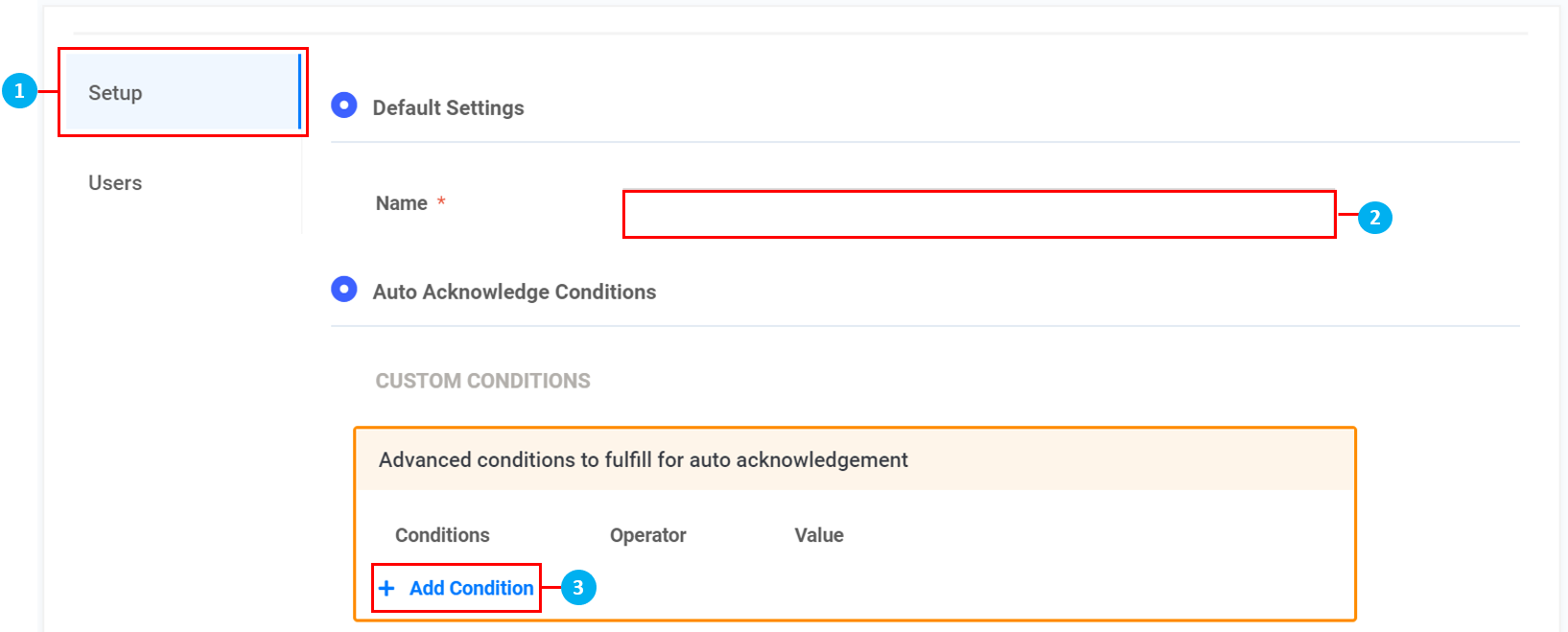
Task: Click the Auto Acknowledge Conditions heading text
Action: click(x=514, y=293)
